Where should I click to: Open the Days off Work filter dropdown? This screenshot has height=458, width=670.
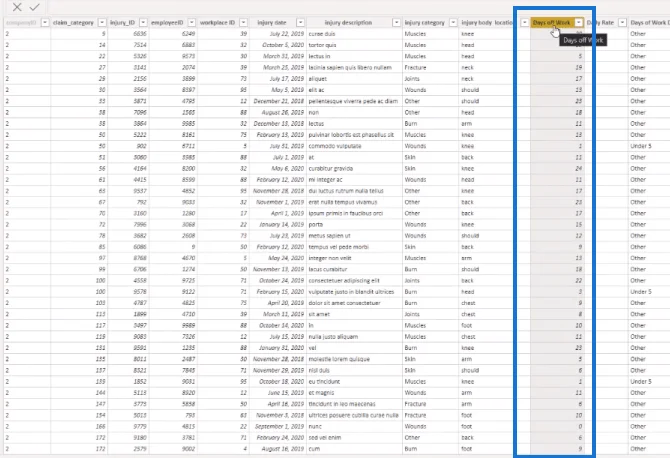tap(579, 23)
